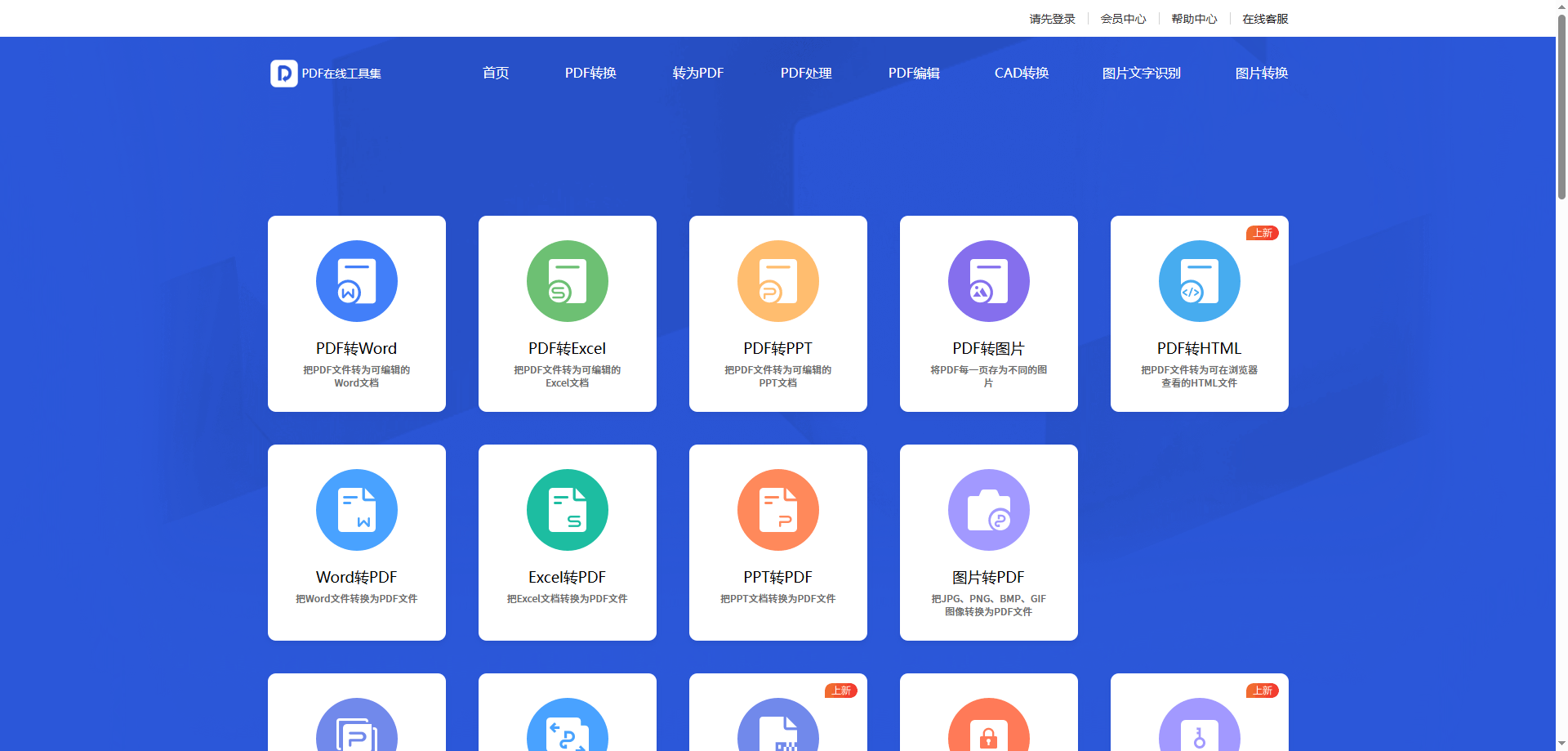Click the scrollbar up arrow
The image size is (1568, 751).
(x=1561, y=6)
